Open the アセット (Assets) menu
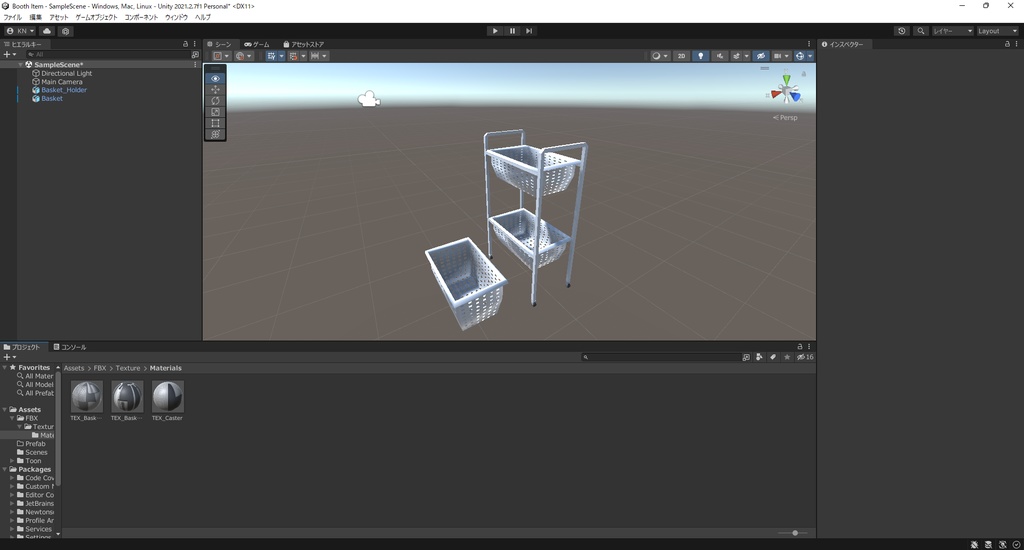Viewport: 1024px width, 550px height. (59, 17)
